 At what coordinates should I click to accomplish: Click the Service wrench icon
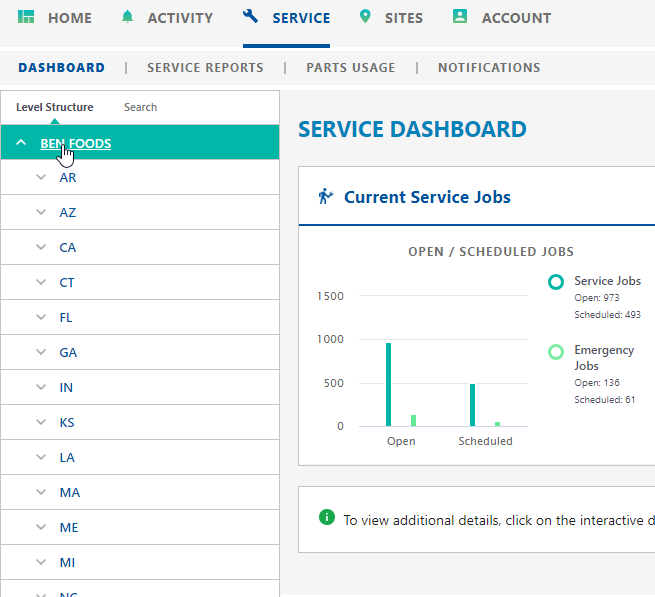tap(251, 17)
